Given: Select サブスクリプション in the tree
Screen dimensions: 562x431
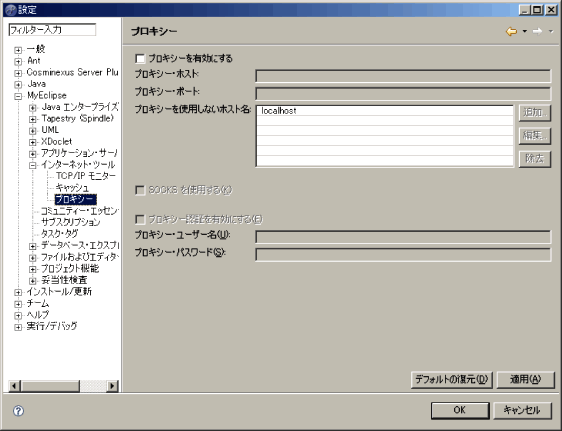Looking at the screenshot, I should 71,222.
